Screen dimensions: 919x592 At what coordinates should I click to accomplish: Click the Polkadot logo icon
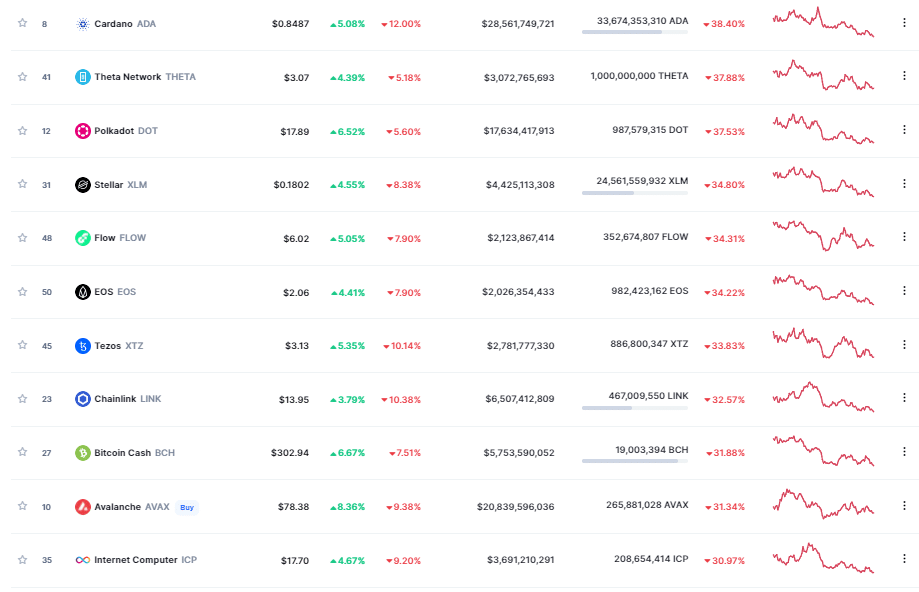pyautogui.click(x=83, y=131)
